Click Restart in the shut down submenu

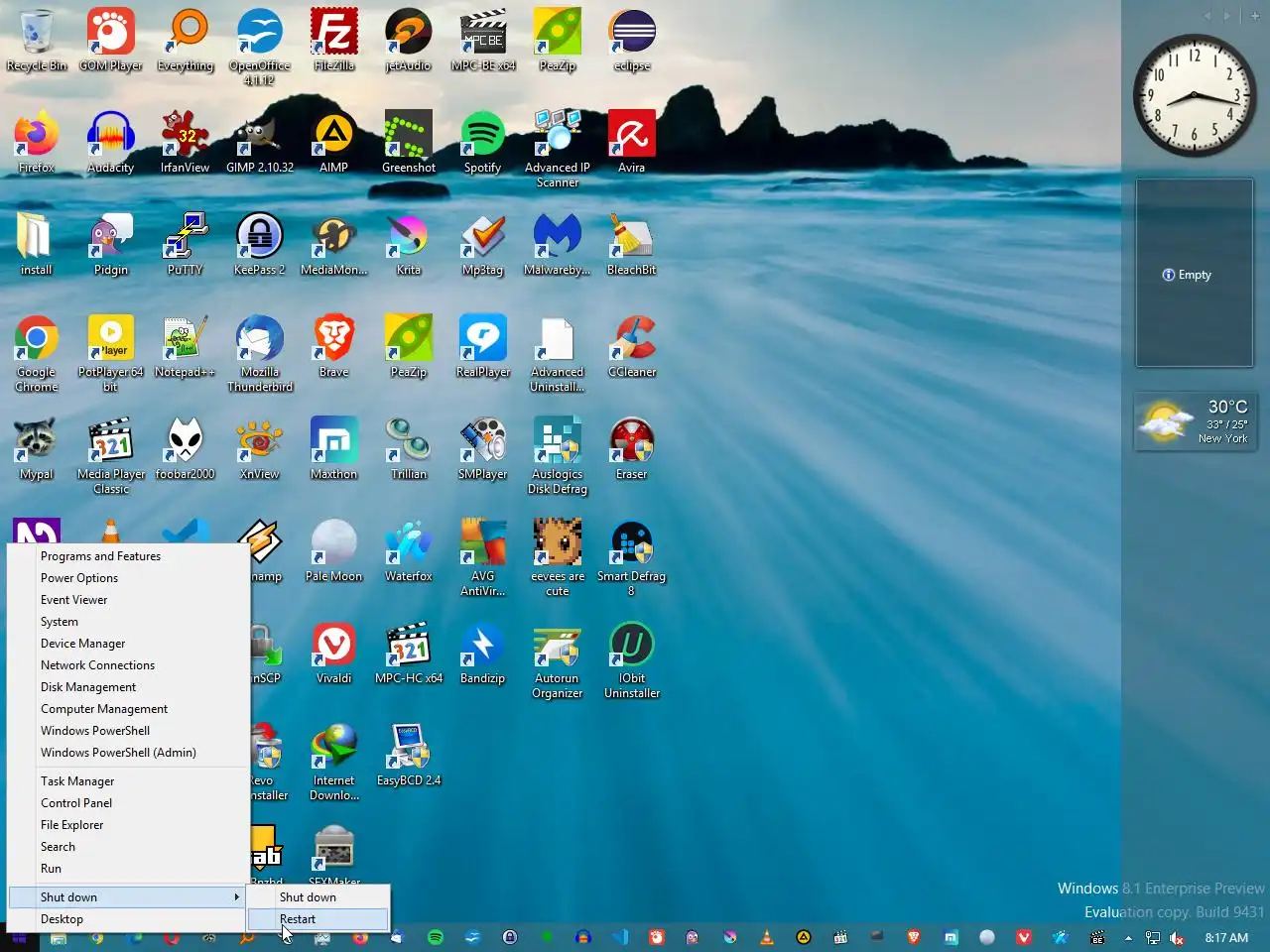tap(318, 919)
